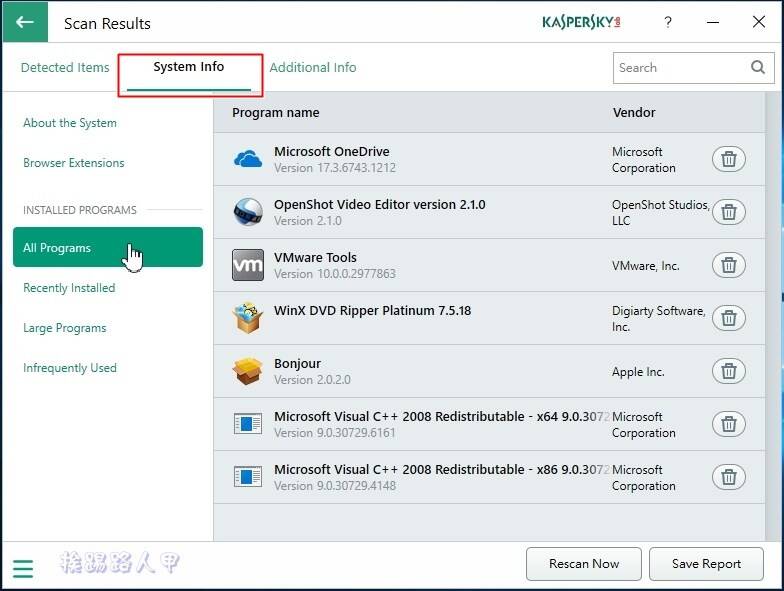The width and height of the screenshot is (784, 591).
Task: Click Version 9.0.30729.6161 text
Action: pyautogui.click(x=334, y=433)
